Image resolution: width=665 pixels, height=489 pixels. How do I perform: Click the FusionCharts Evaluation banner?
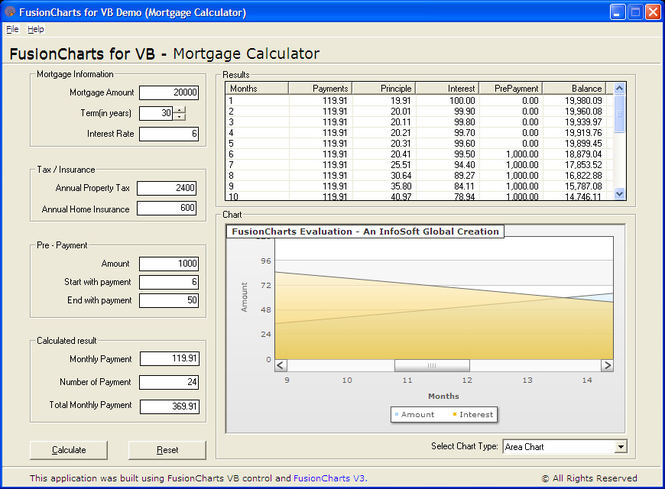pyautogui.click(x=365, y=232)
